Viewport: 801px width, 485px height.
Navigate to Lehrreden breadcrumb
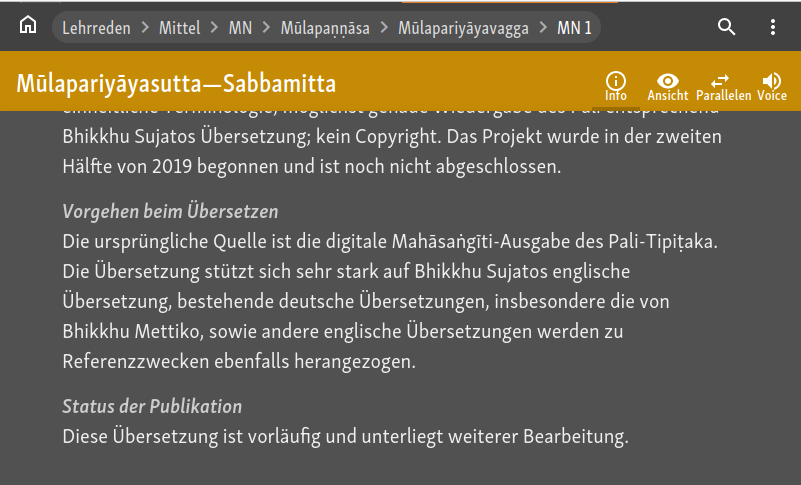(x=97, y=28)
